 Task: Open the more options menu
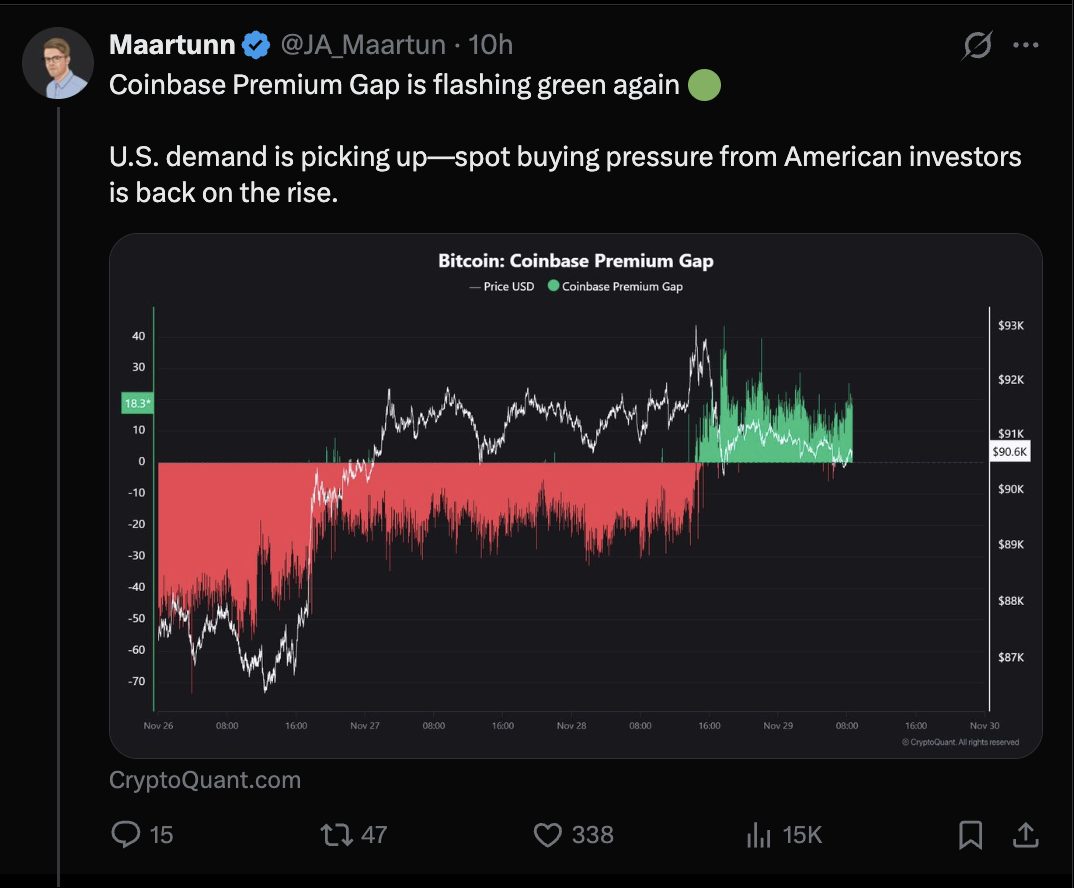pyautogui.click(x=1026, y=43)
